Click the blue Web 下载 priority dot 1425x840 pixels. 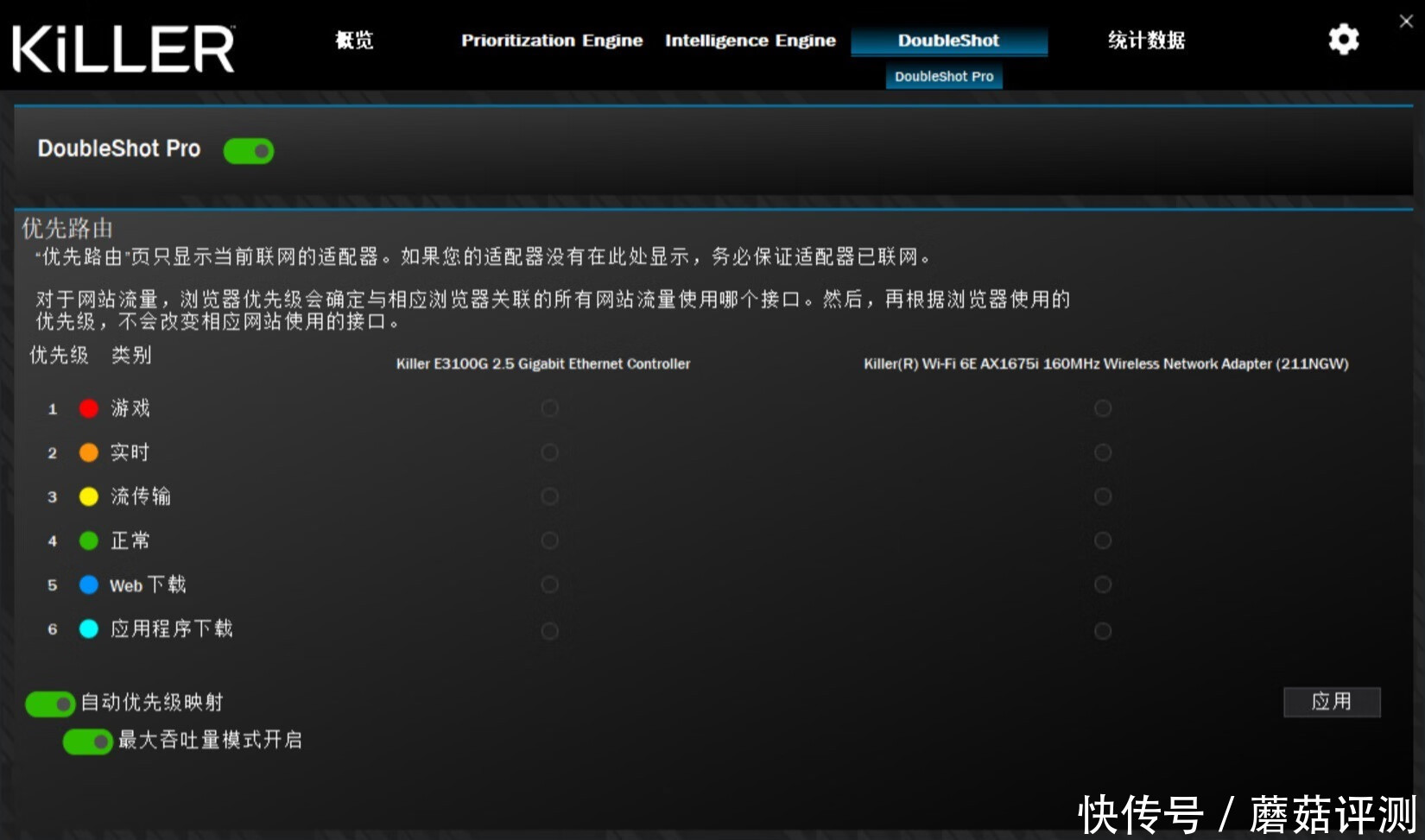pos(89,584)
